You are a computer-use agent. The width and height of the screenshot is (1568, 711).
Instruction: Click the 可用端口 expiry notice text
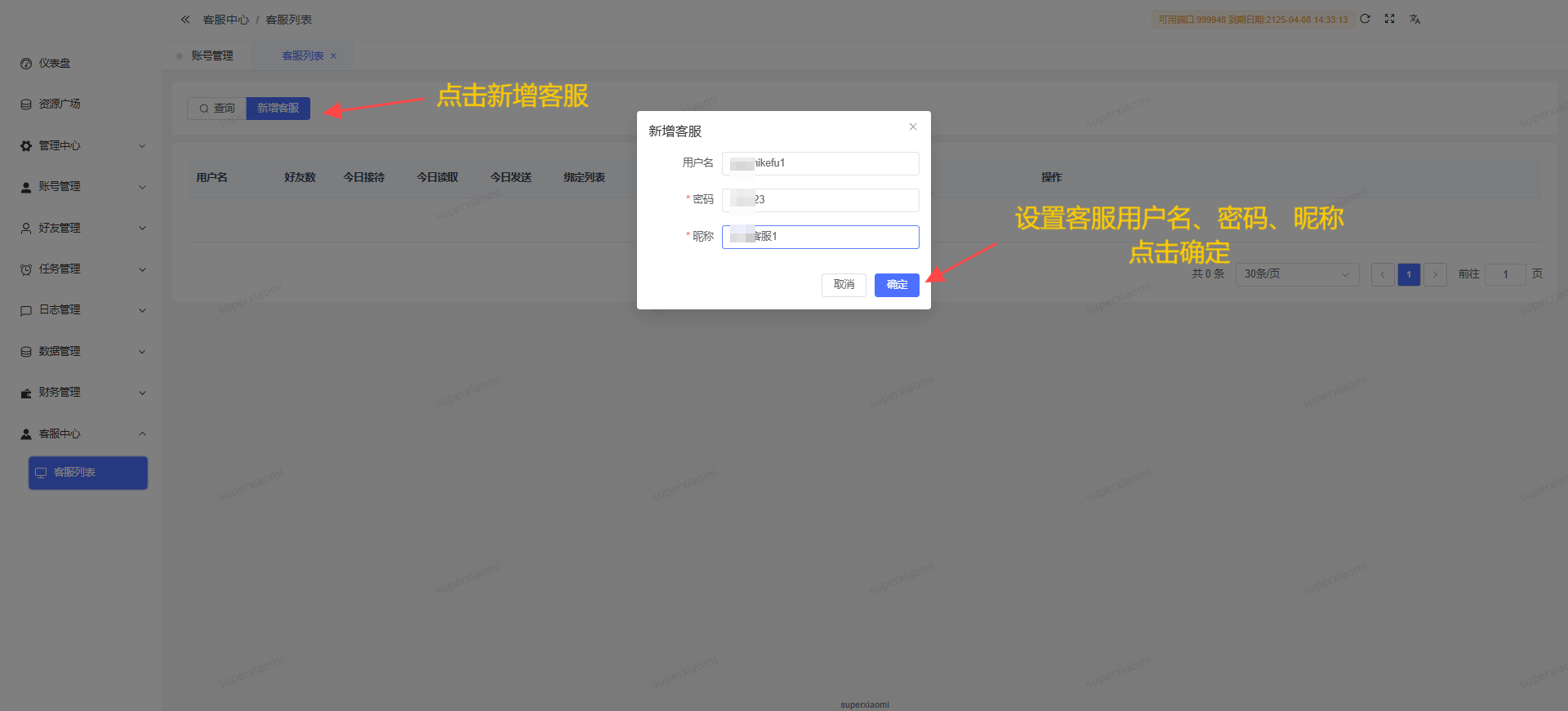coord(1253,20)
